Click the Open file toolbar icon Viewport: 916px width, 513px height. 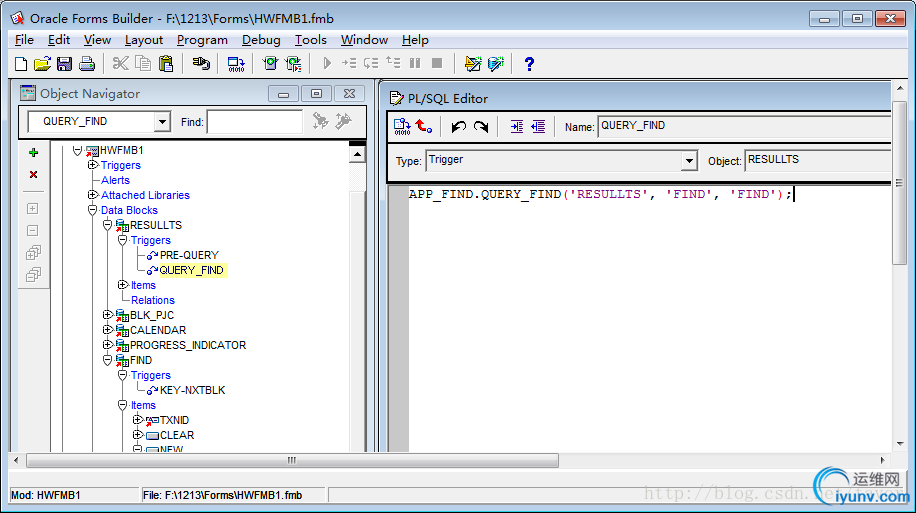point(42,64)
